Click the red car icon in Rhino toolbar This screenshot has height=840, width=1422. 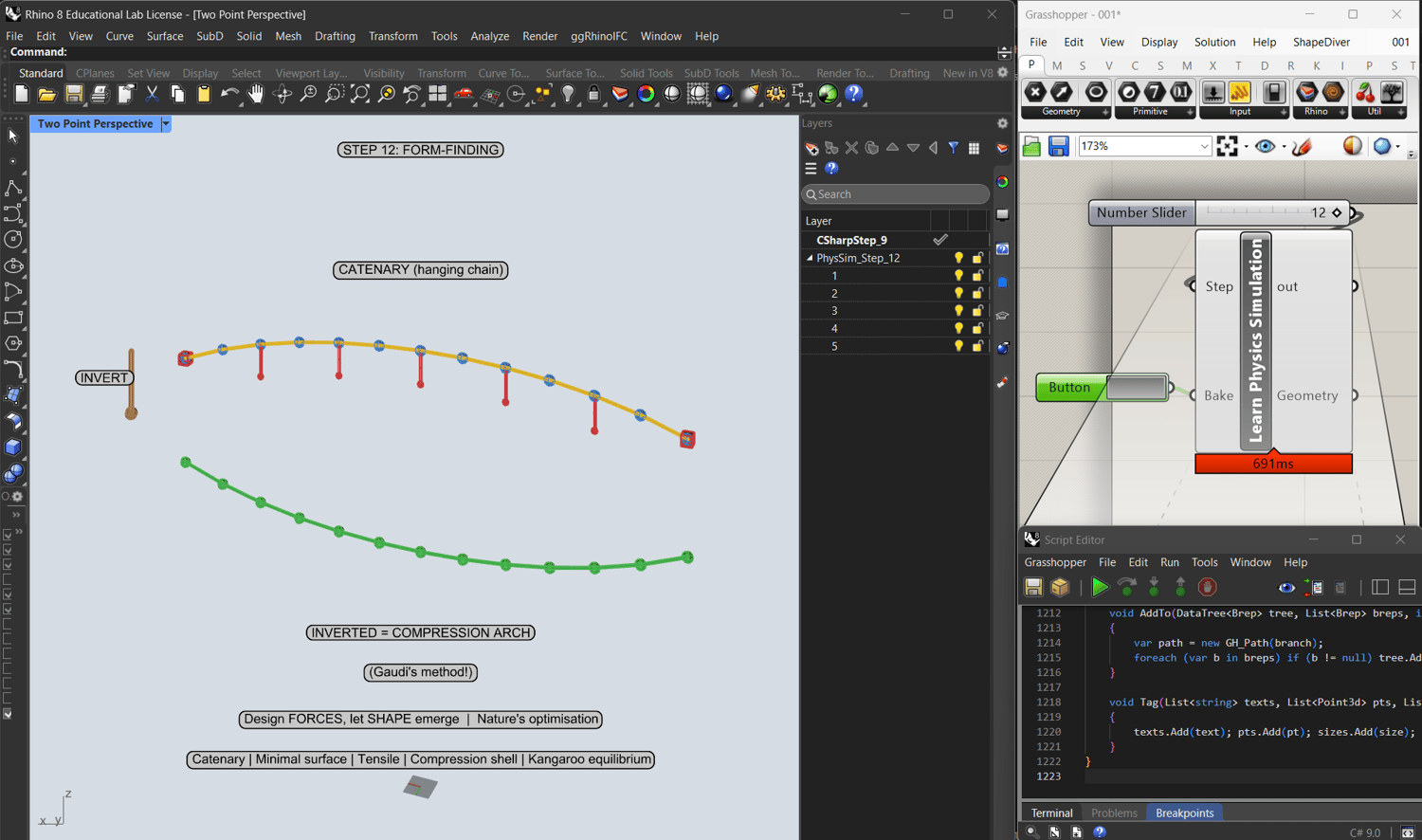pos(464,94)
